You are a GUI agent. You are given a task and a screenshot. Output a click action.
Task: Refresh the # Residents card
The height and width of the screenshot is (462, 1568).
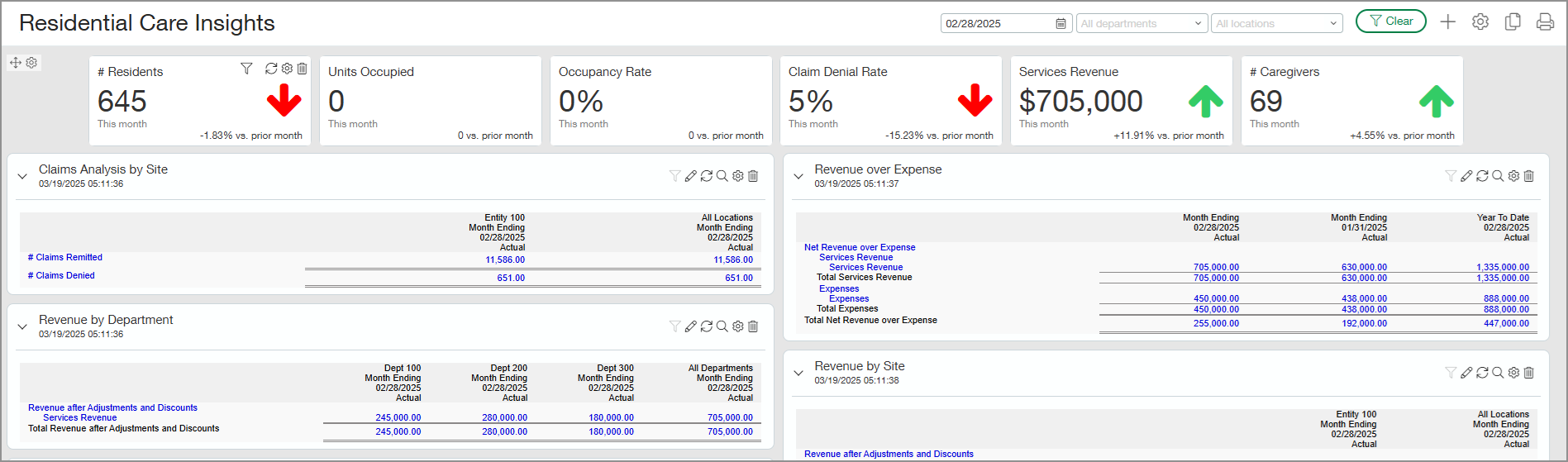tap(271, 69)
